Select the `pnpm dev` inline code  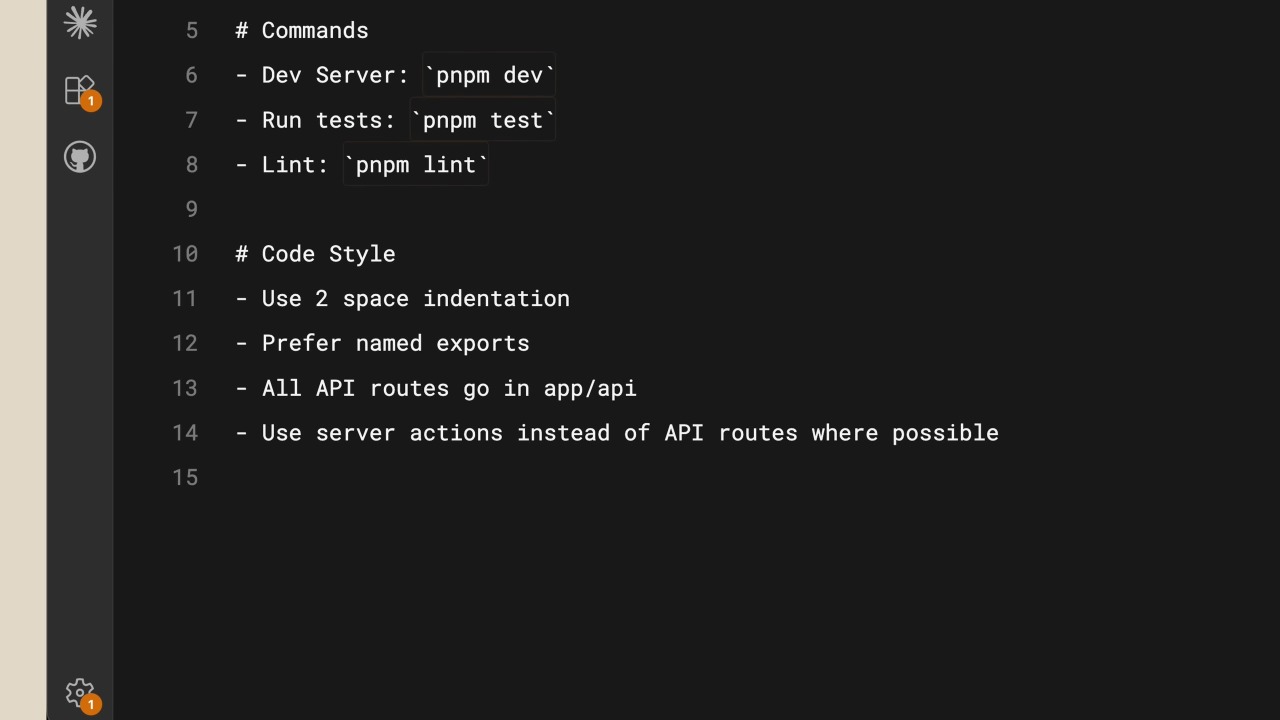coord(489,75)
